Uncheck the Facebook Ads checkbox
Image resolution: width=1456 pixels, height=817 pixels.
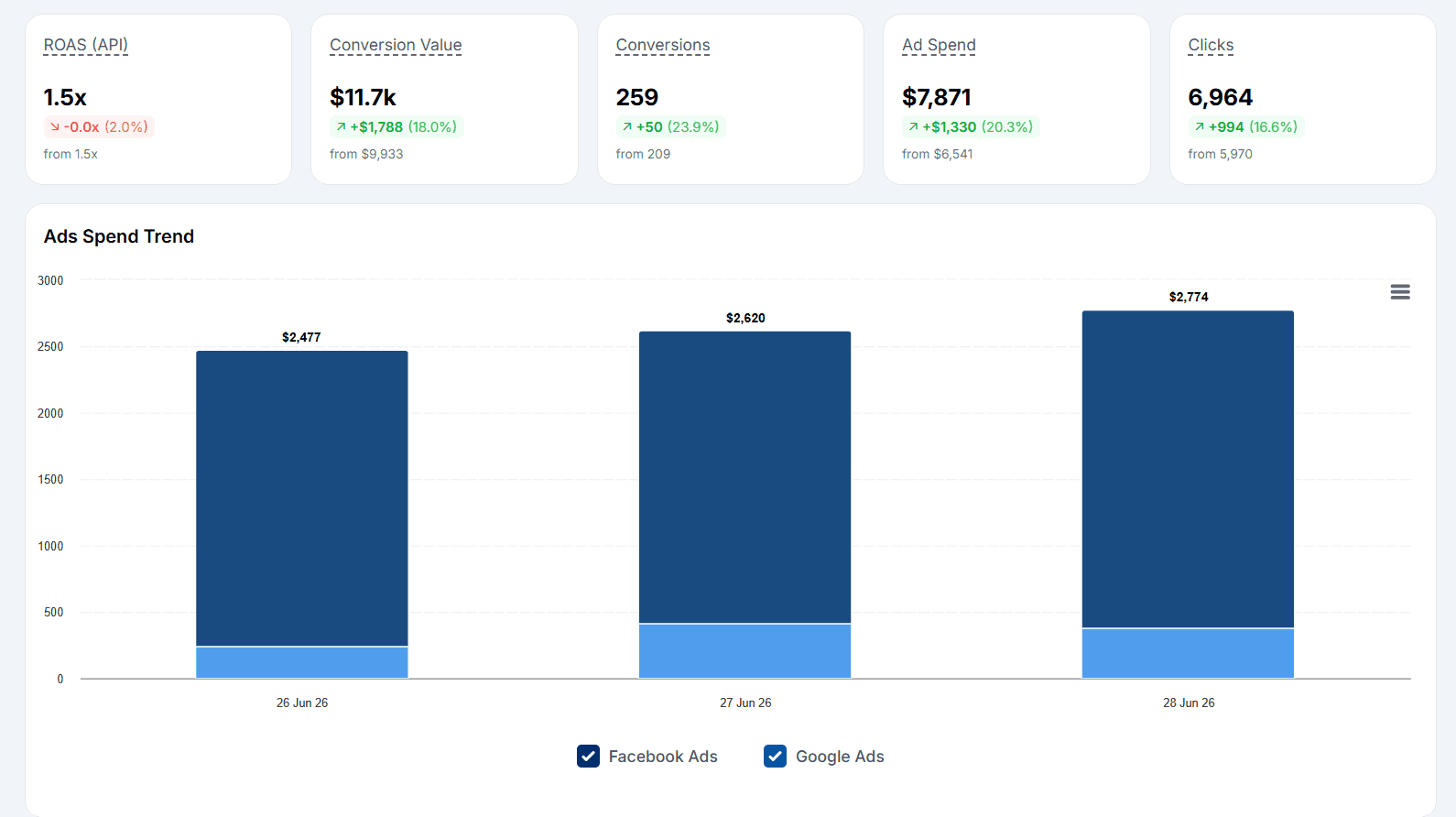(588, 756)
